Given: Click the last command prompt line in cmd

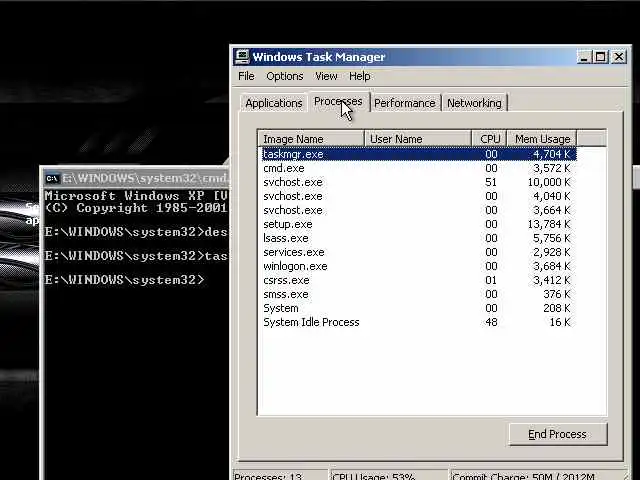Looking at the screenshot, I should [x=124, y=280].
